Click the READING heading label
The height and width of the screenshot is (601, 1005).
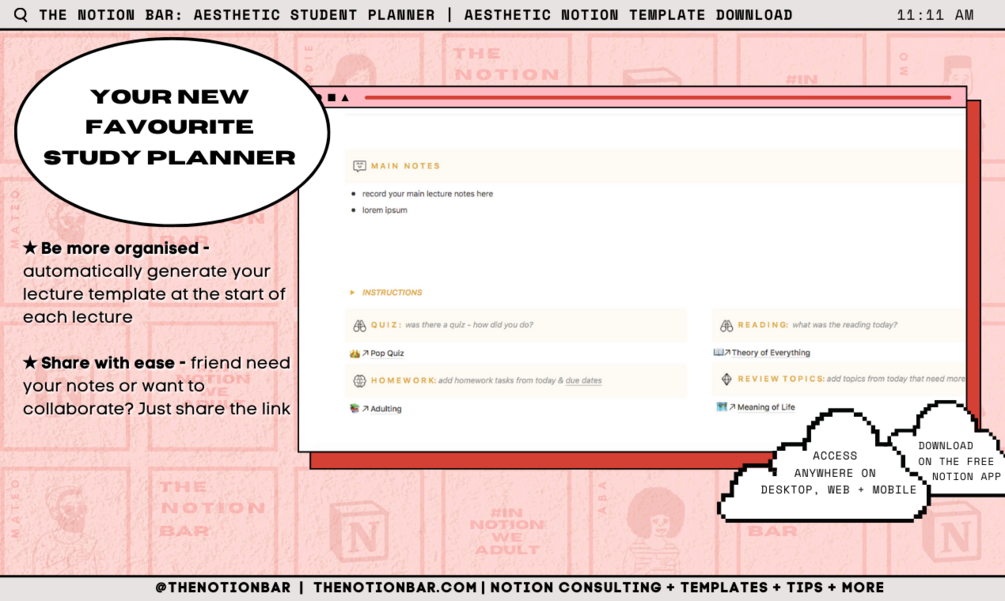tap(763, 325)
